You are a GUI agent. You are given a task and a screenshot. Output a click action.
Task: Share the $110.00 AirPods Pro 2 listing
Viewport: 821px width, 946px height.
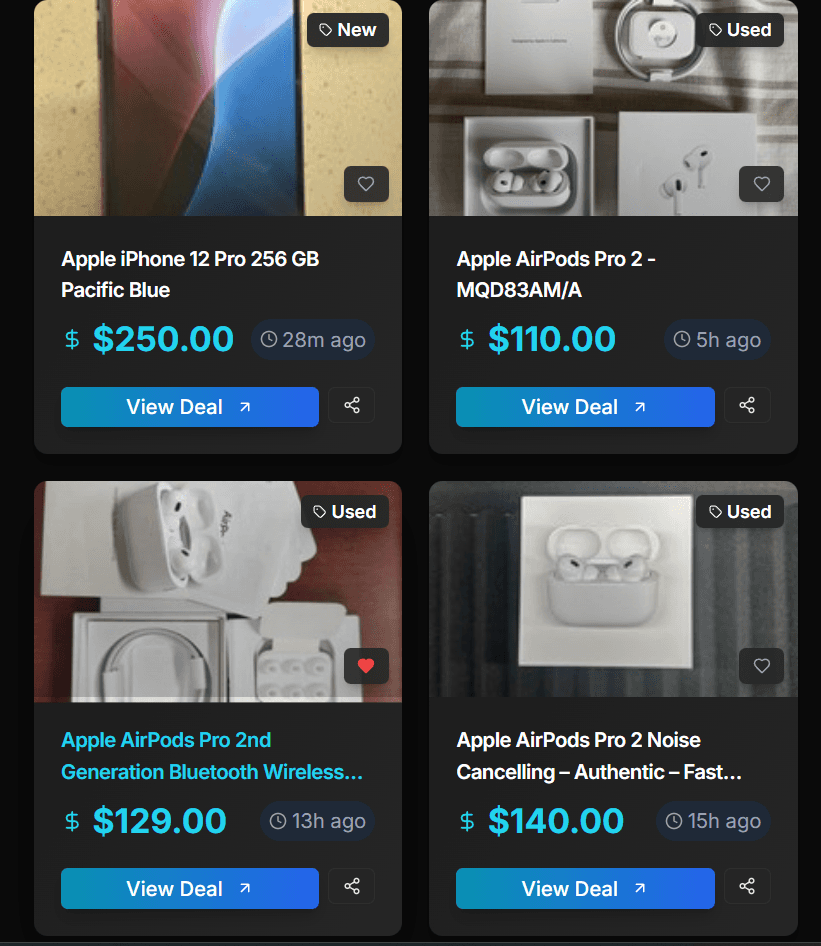[x=747, y=405]
